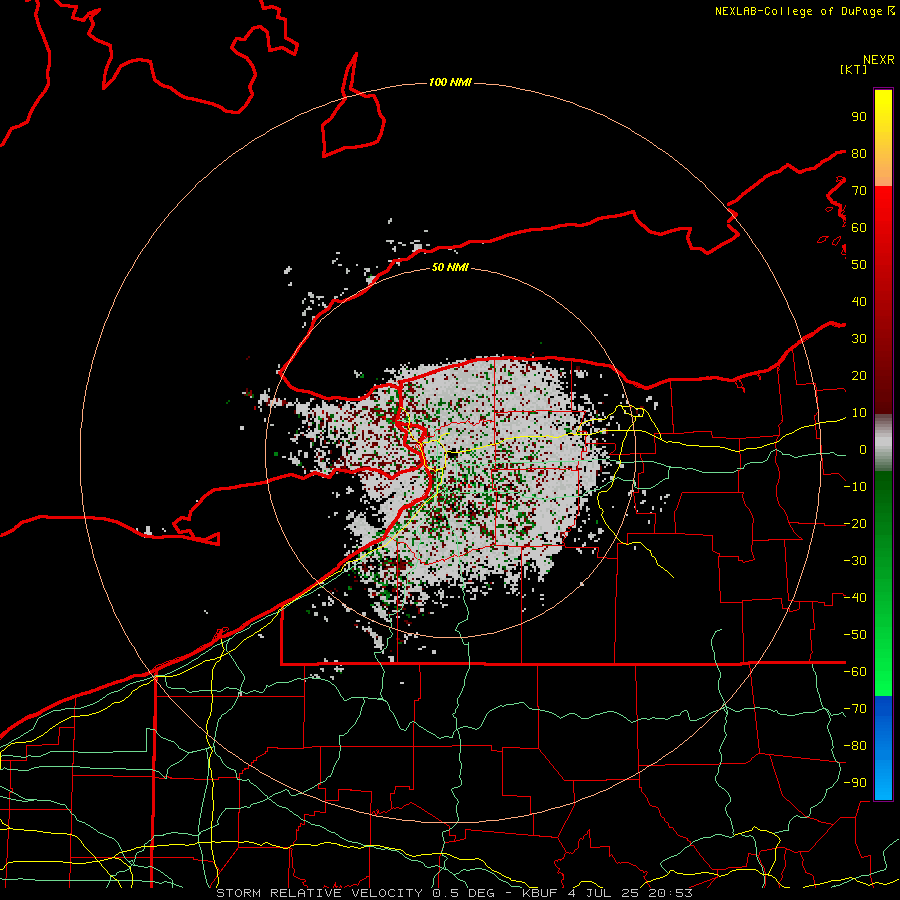Click the [KT] units label
This screenshot has height=900, width=900.
tap(853, 69)
